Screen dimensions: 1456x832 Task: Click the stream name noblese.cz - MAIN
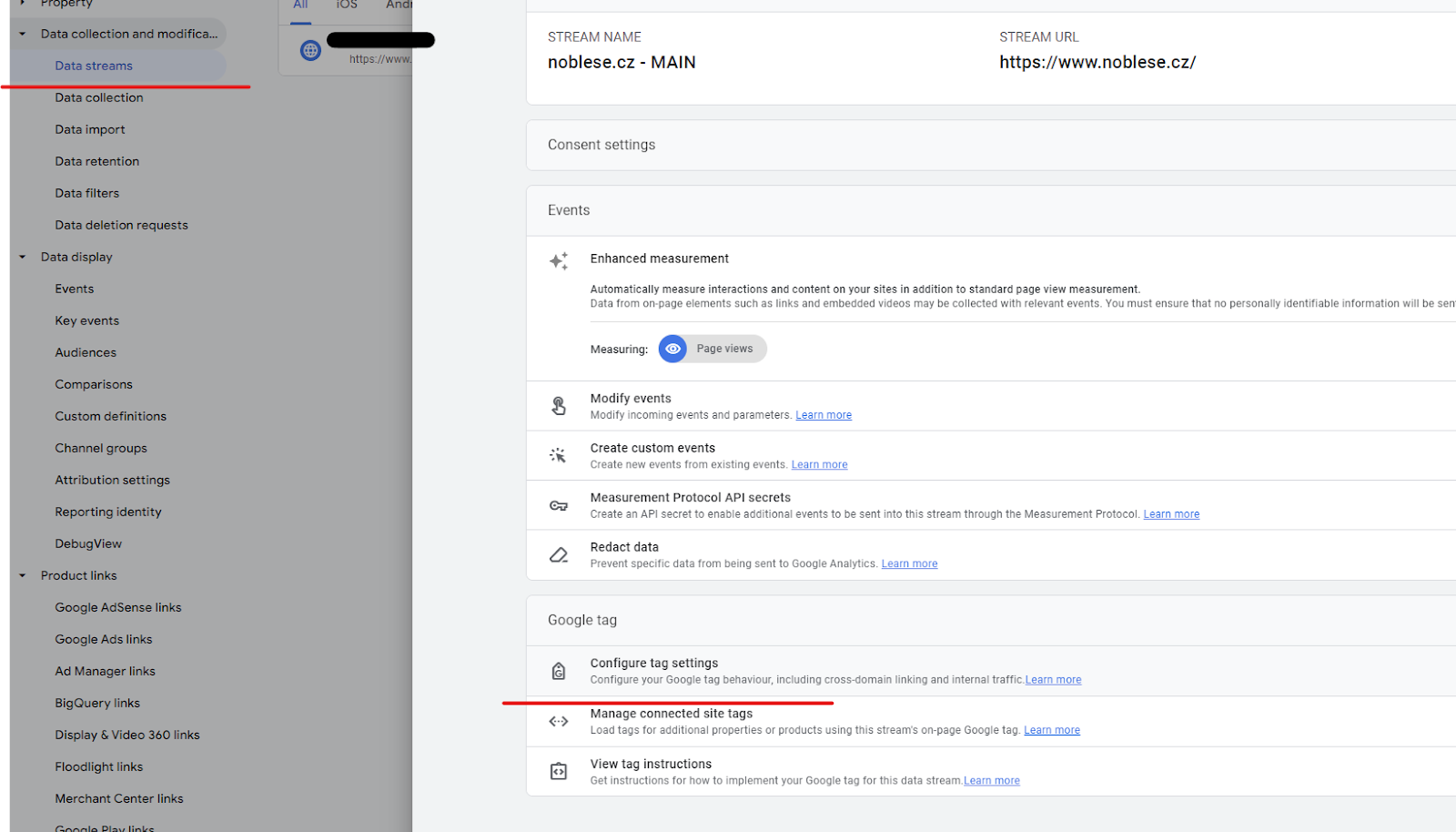(622, 62)
